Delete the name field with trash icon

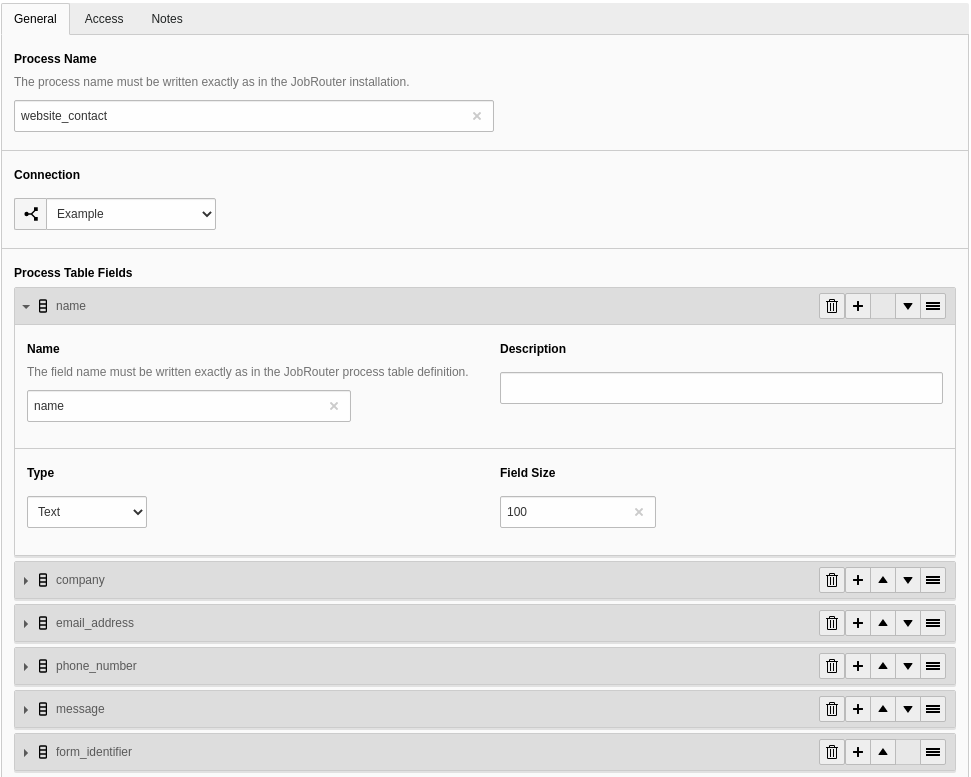click(832, 306)
